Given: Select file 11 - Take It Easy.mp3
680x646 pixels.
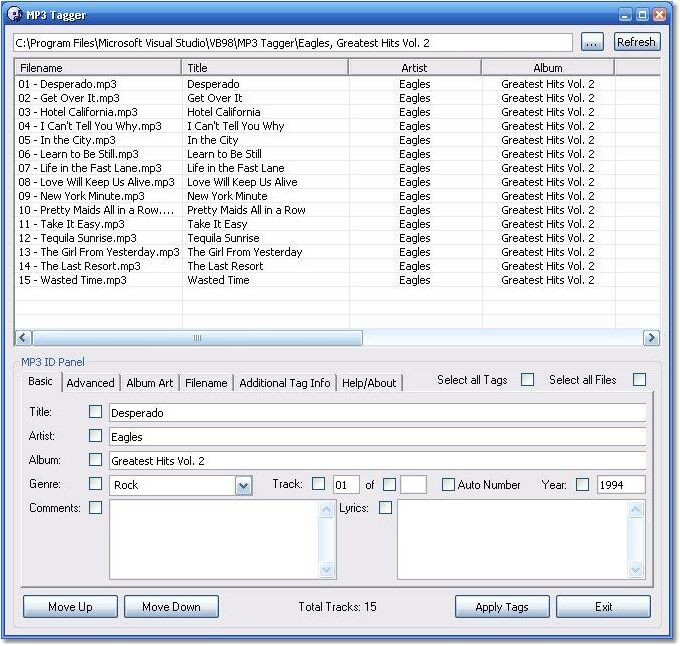Looking at the screenshot, I should coord(71,224).
